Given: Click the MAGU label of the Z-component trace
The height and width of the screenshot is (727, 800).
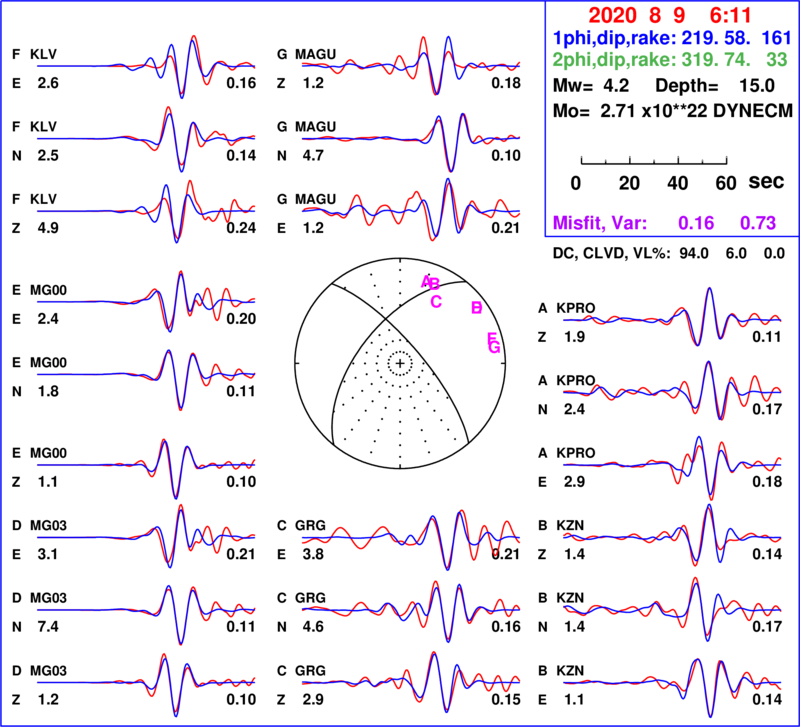Looking at the screenshot, I should tap(315, 54).
